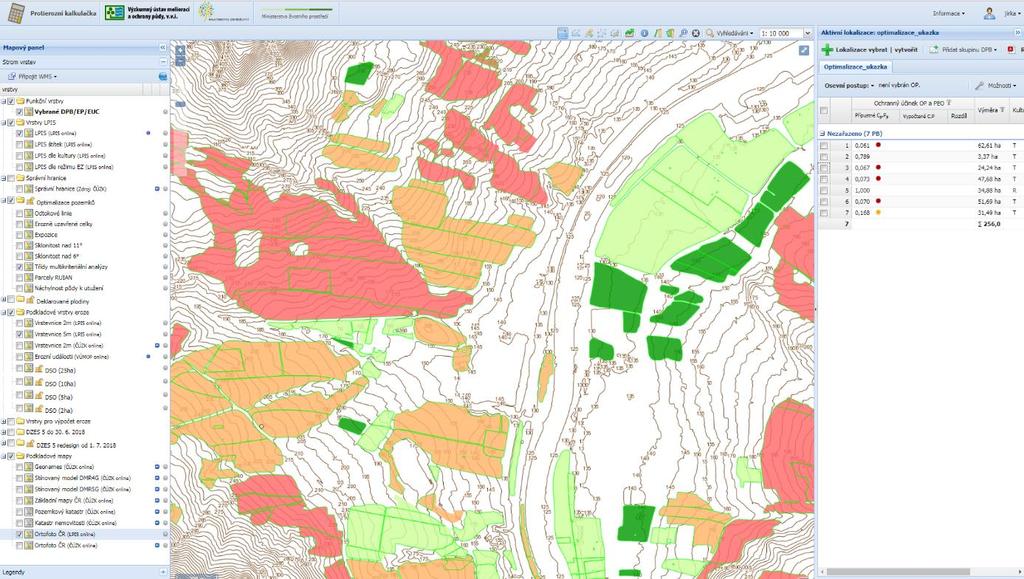
Task: Expand the Legendy panel
Action: (x=163, y=572)
